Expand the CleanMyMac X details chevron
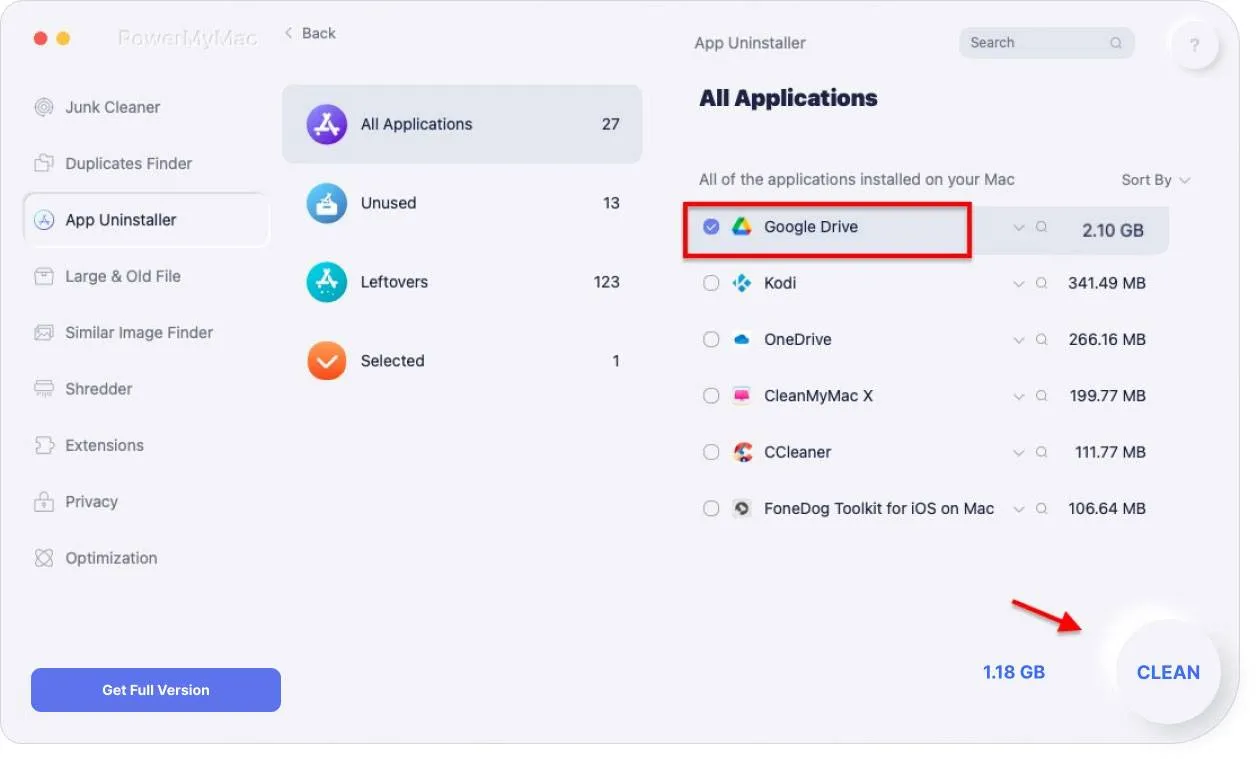This screenshot has width=1256, height=759. (x=1019, y=397)
